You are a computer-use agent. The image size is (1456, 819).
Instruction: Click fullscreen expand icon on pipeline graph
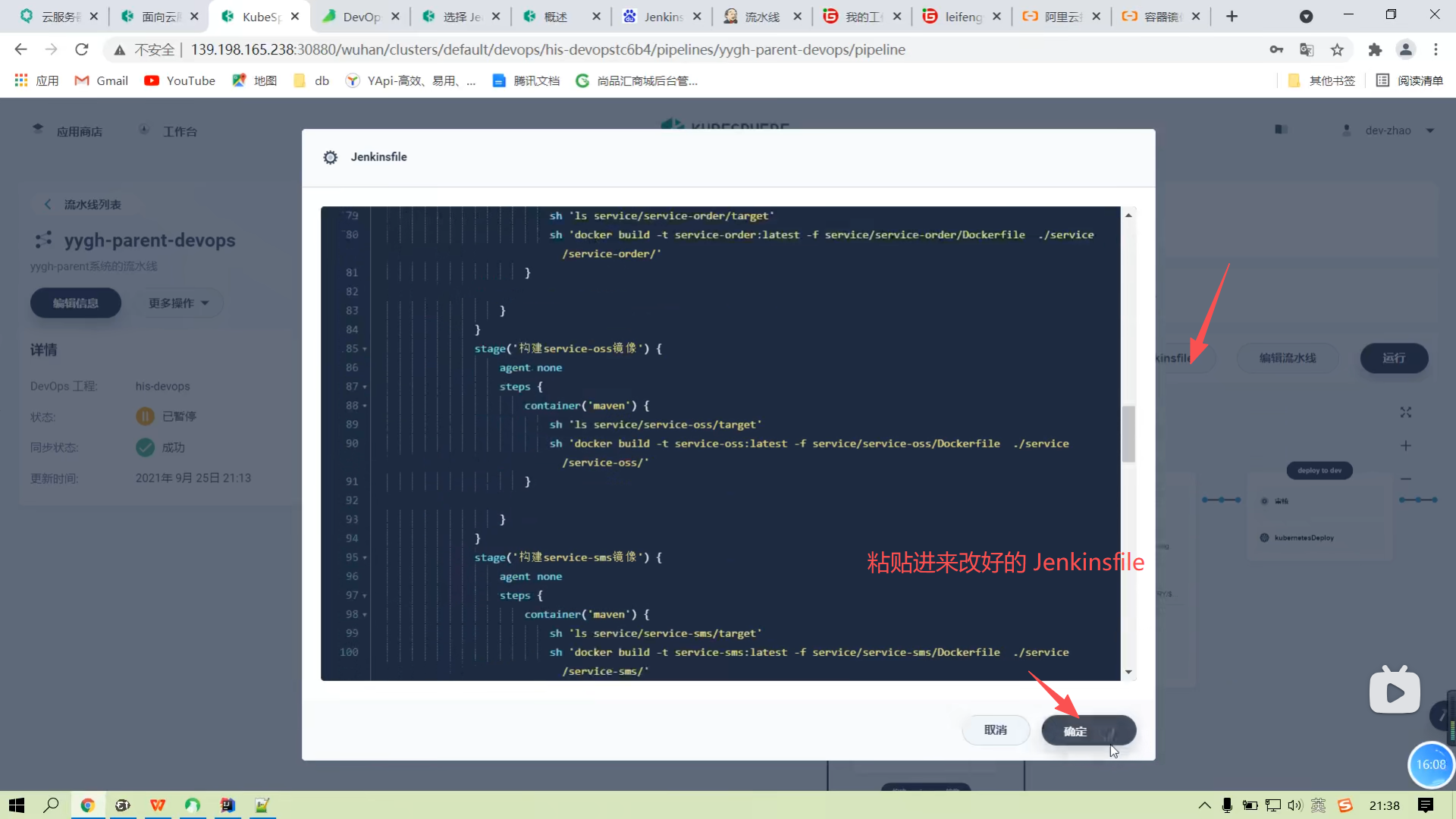tap(1406, 413)
